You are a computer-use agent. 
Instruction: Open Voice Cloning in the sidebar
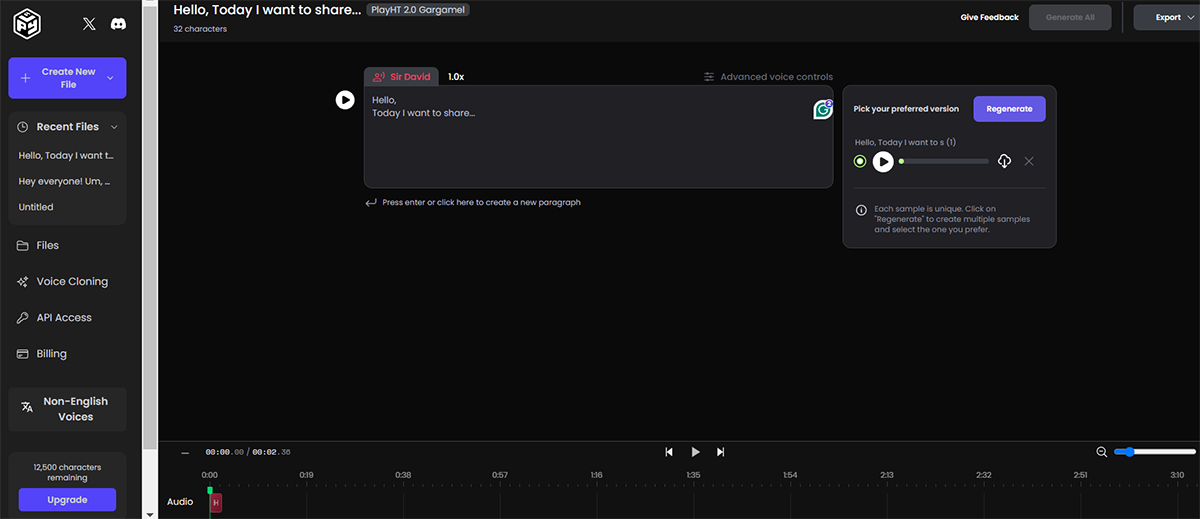(72, 282)
